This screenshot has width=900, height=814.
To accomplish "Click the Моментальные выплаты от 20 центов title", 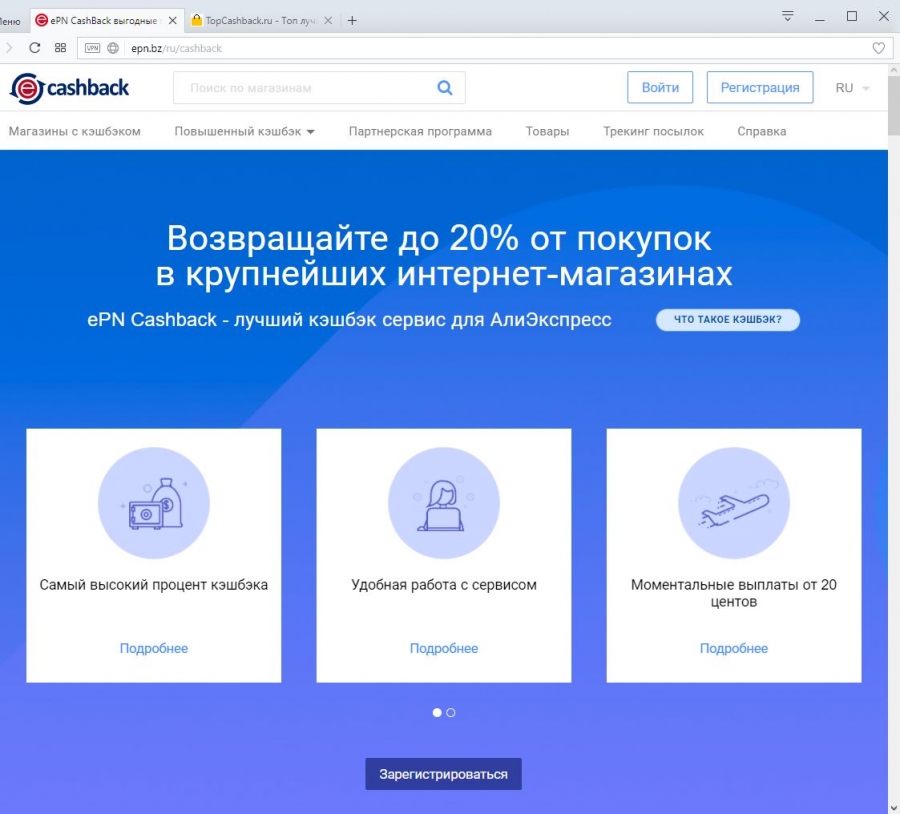I will [734, 593].
